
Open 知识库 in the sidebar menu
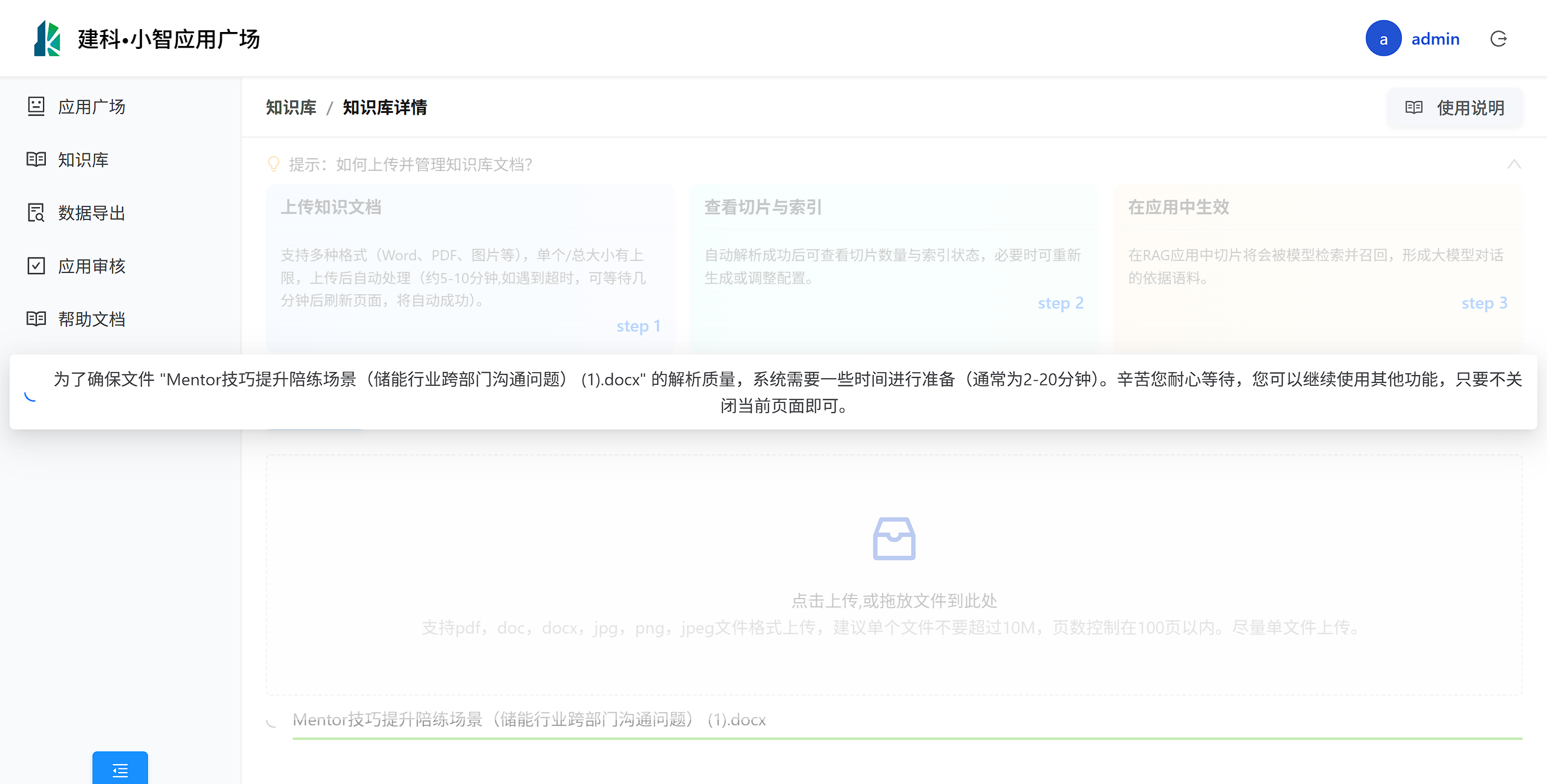pyautogui.click(x=83, y=159)
